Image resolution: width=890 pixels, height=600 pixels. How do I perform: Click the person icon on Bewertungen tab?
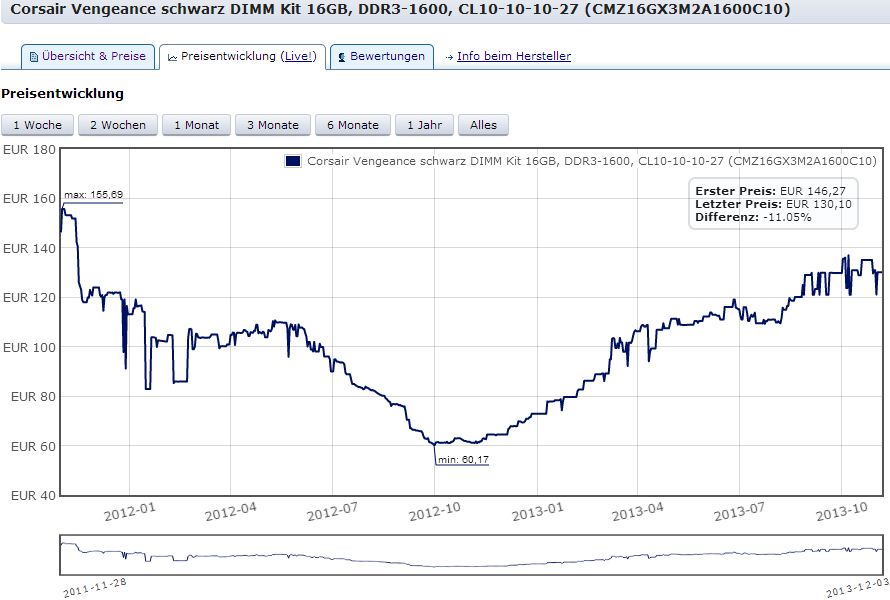point(342,57)
